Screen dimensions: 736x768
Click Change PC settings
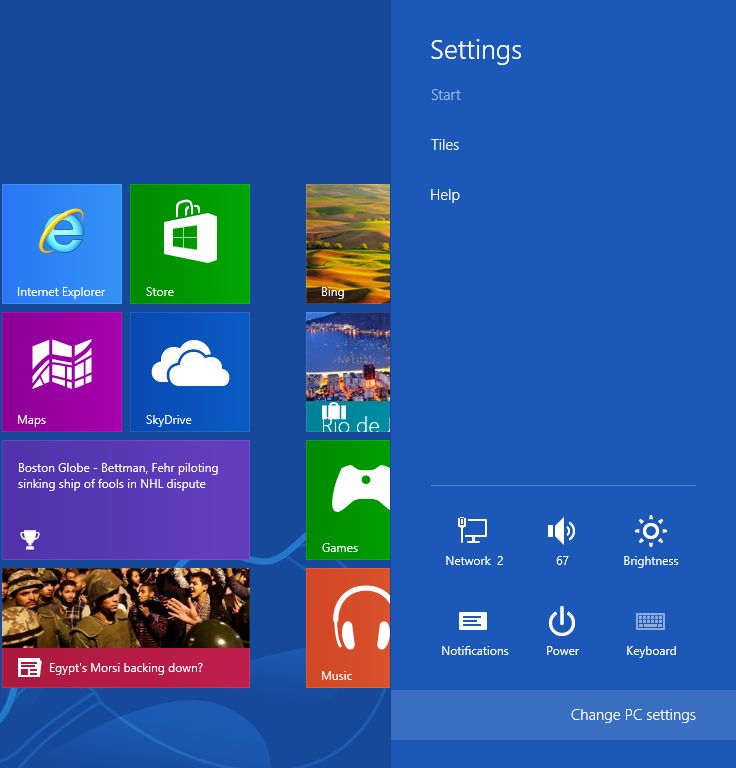click(x=564, y=715)
